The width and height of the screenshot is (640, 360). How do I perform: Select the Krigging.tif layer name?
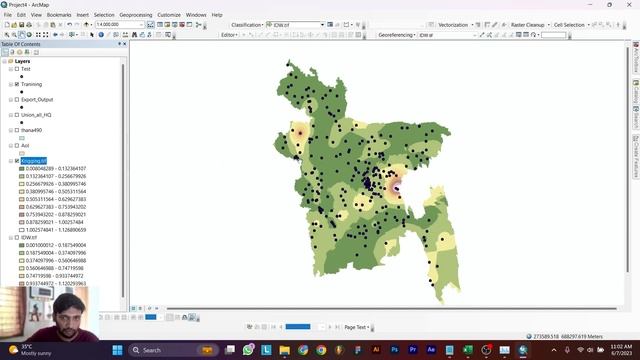[x=34, y=161]
